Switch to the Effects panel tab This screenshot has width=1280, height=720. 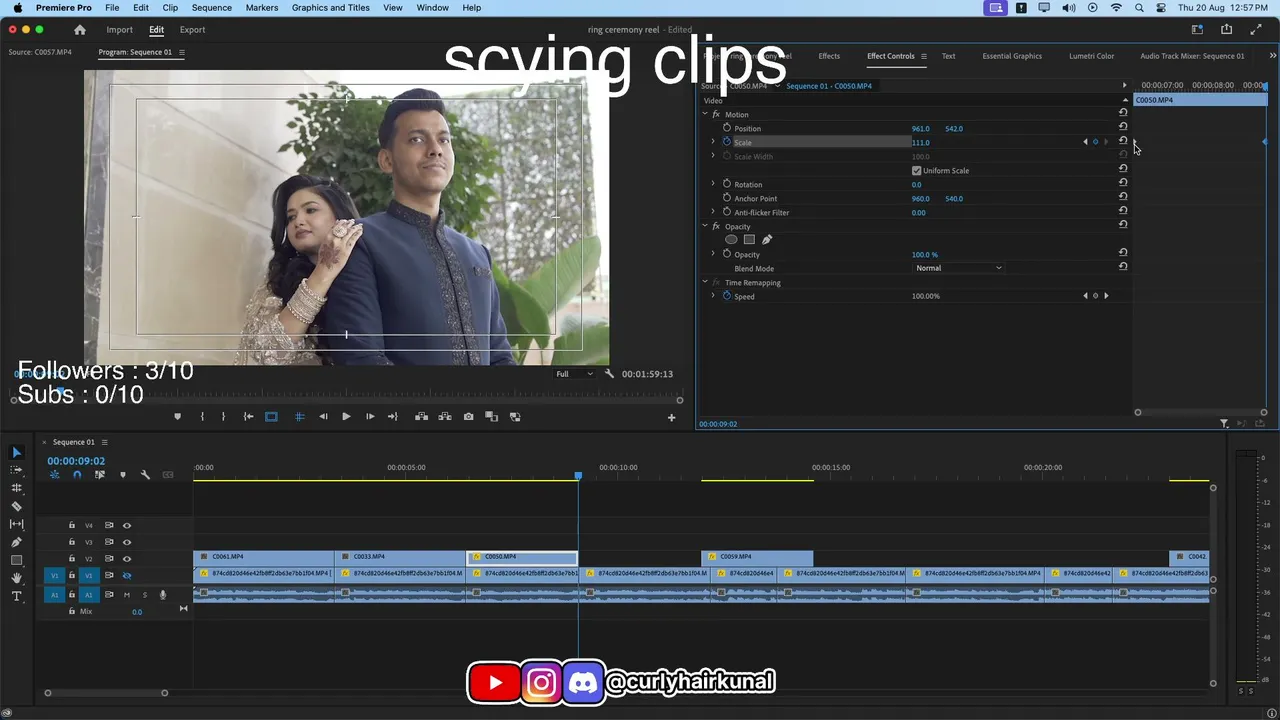[829, 56]
